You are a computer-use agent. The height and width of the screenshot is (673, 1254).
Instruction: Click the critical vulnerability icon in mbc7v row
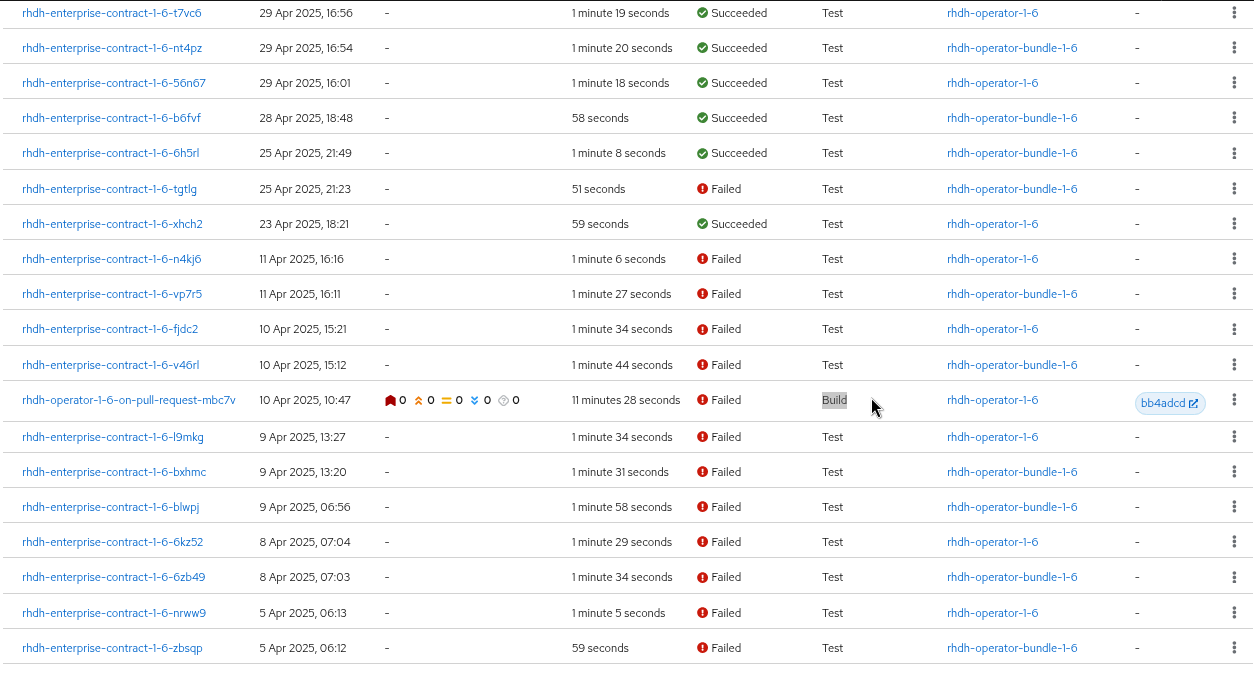tap(390, 401)
